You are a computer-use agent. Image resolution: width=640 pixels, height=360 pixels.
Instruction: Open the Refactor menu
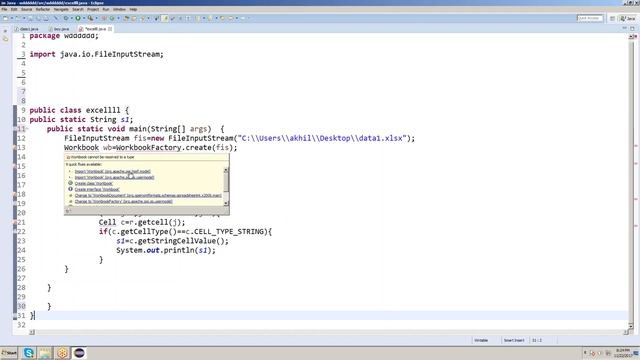(43, 9)
